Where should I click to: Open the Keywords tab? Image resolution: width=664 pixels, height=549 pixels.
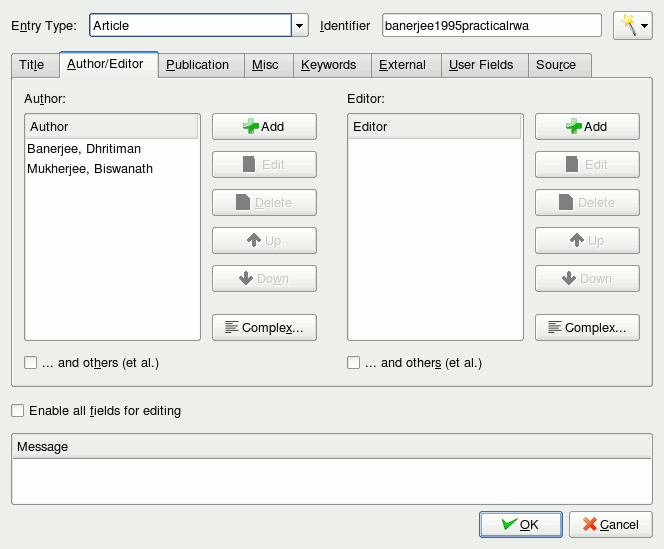(x=329, y=65)
